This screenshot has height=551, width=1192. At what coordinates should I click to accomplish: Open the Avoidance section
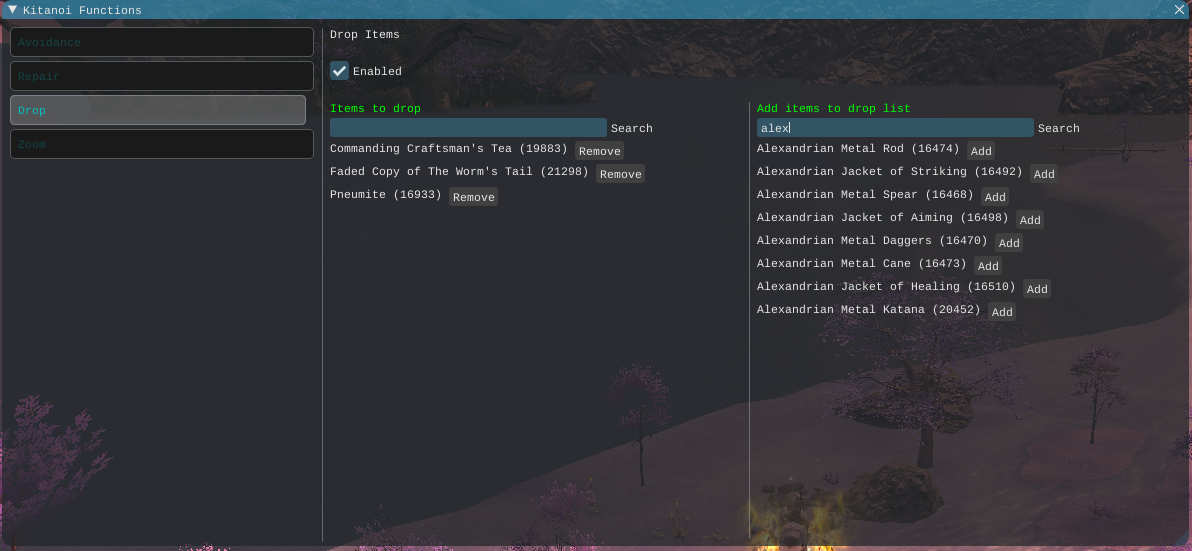coord(162,42)
